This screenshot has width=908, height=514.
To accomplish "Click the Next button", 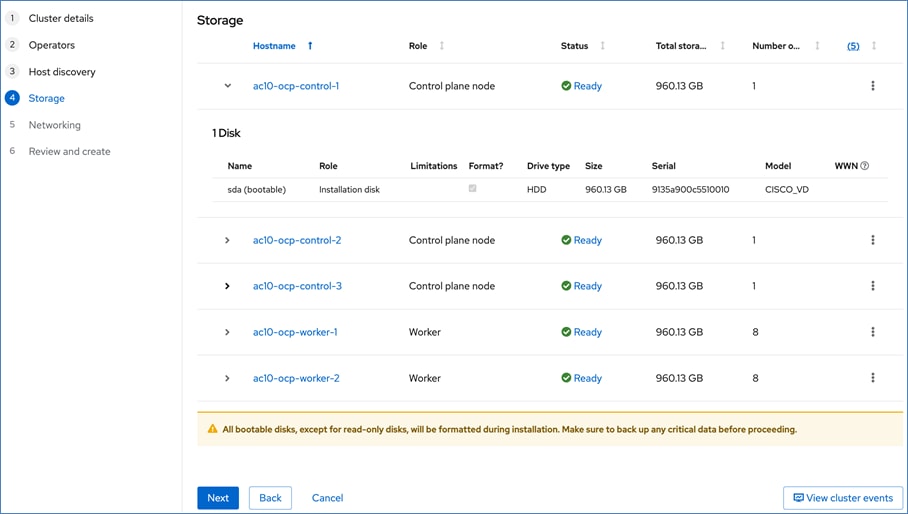I will [x=218, y=498].
